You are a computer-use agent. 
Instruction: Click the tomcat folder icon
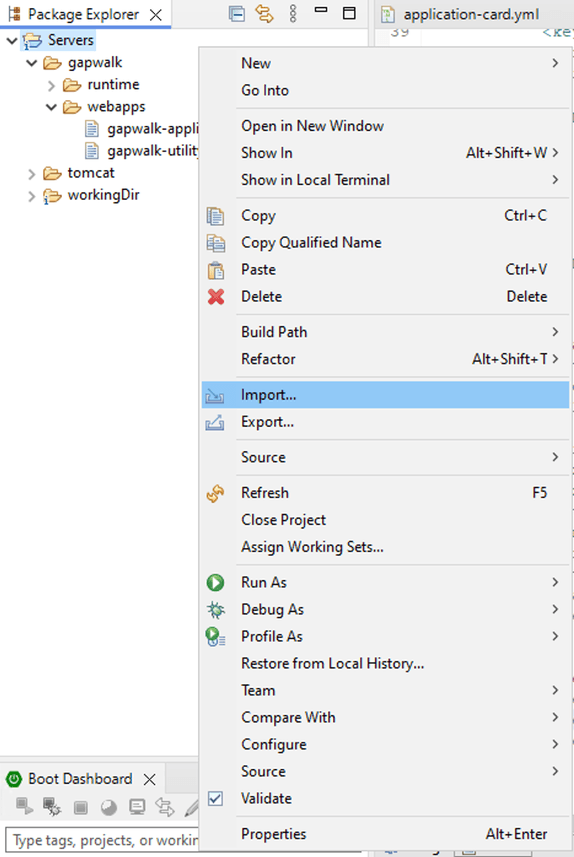tap(52, 174)
